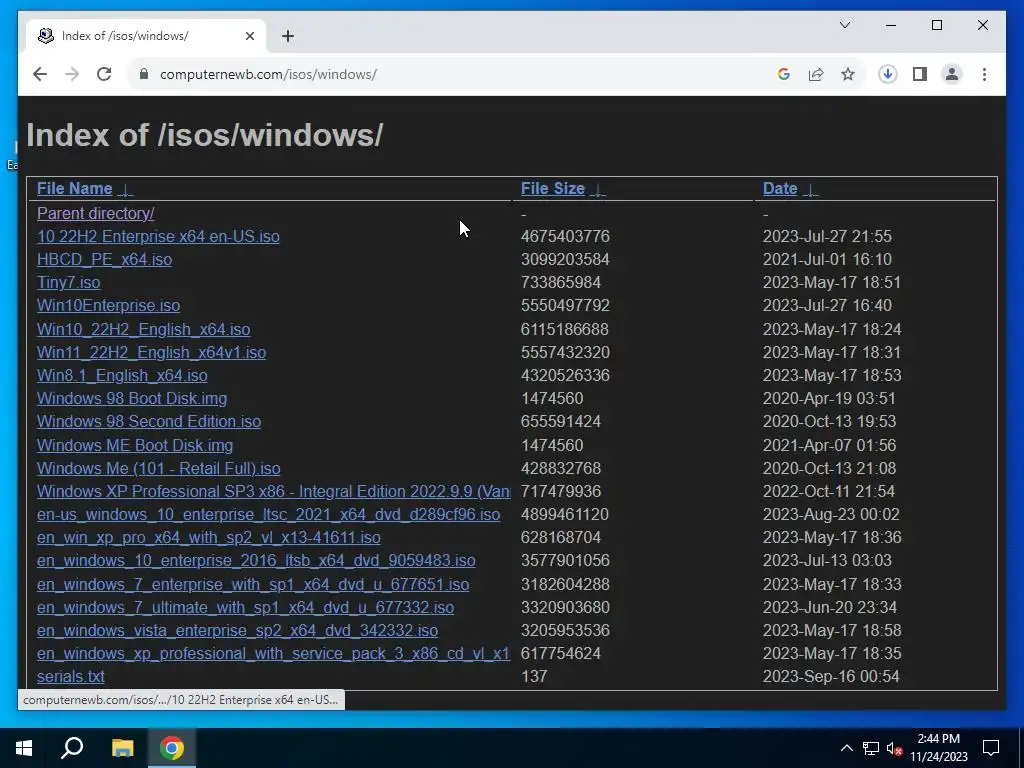Open the Chrome profile avatar
Viewport: 1024px width, 768px height.
pyautogui.click(x=952, y=74)
